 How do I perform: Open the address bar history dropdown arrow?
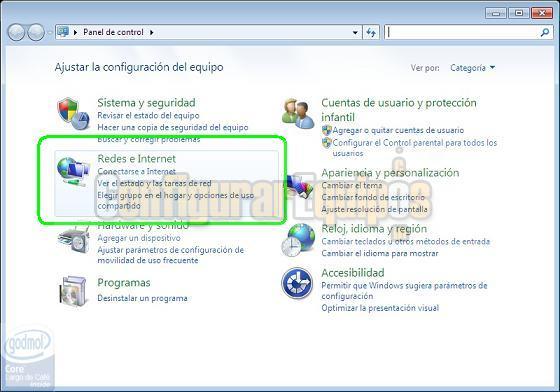(x=355, y=32)
